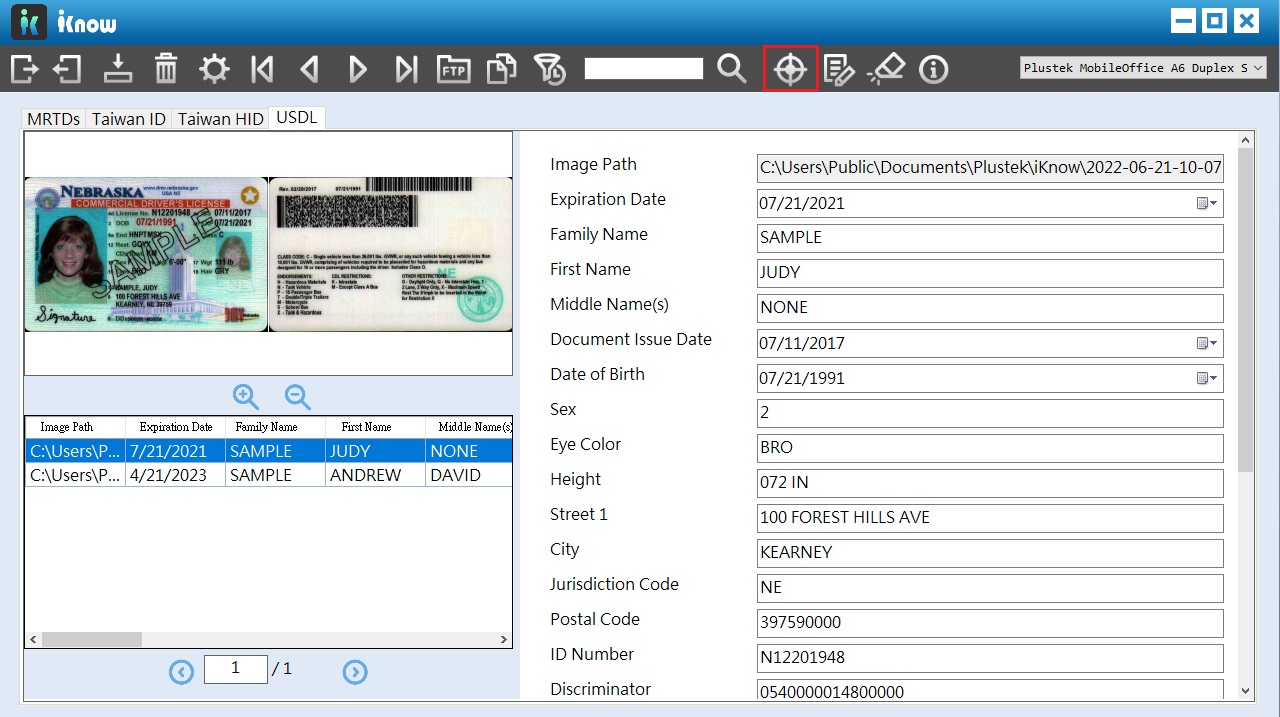
Task: Jump to the first record
Action: (x=262, y=69)
